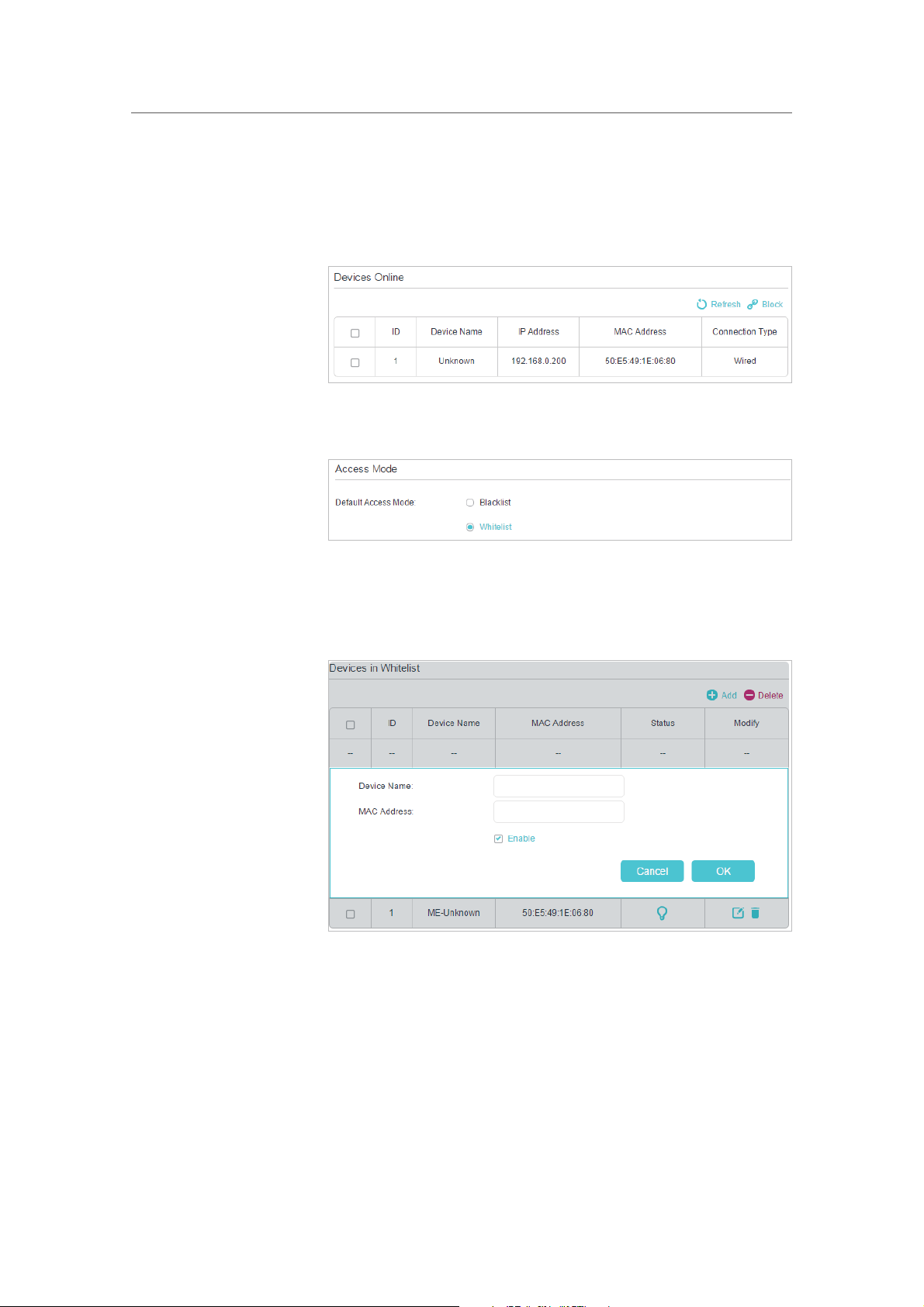Image resolution: width=924 pixels, height=1307 pixels.
Task: Click the Add text link
Action: pos(729,695)
